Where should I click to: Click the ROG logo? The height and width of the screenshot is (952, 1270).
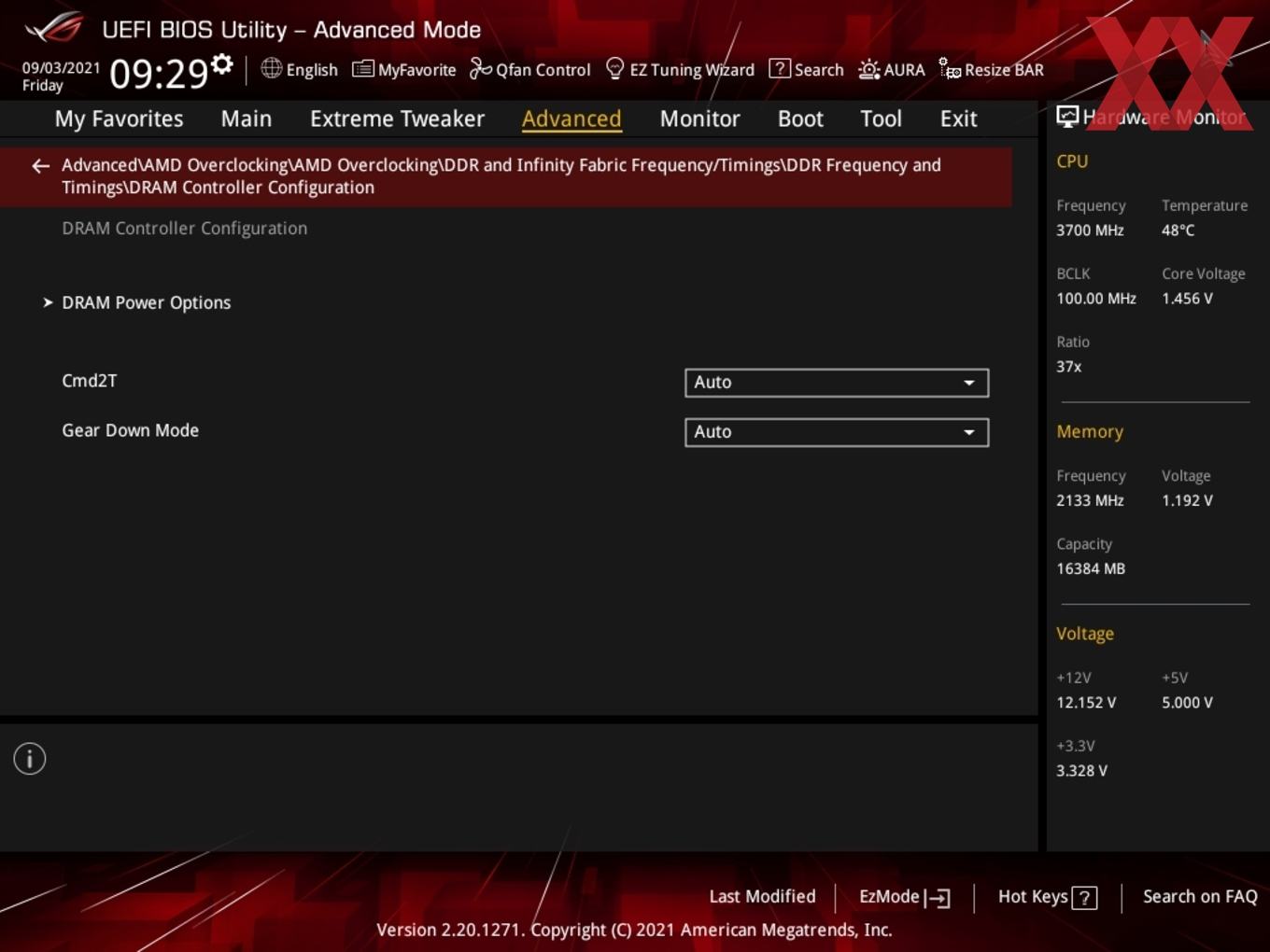point(54,27)
